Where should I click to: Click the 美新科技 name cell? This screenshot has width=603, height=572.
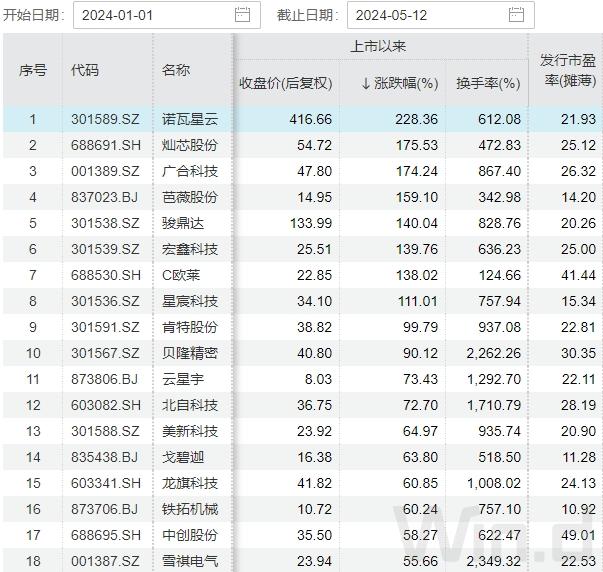point(190,431)
